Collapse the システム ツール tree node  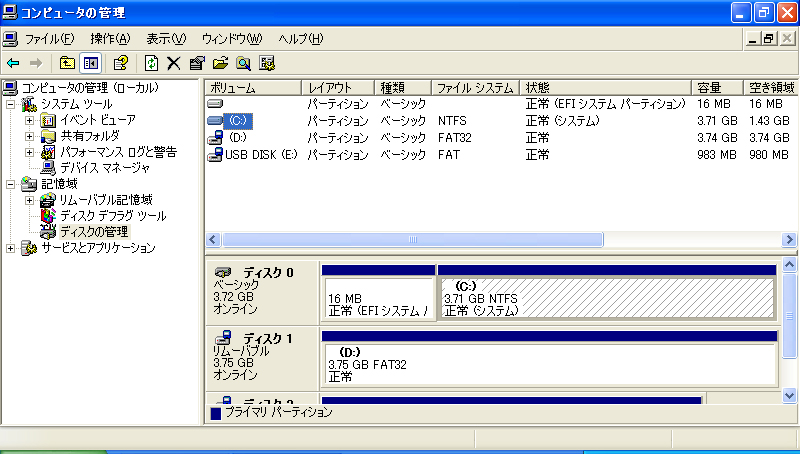pyautogui.click(x=11, y=104)
